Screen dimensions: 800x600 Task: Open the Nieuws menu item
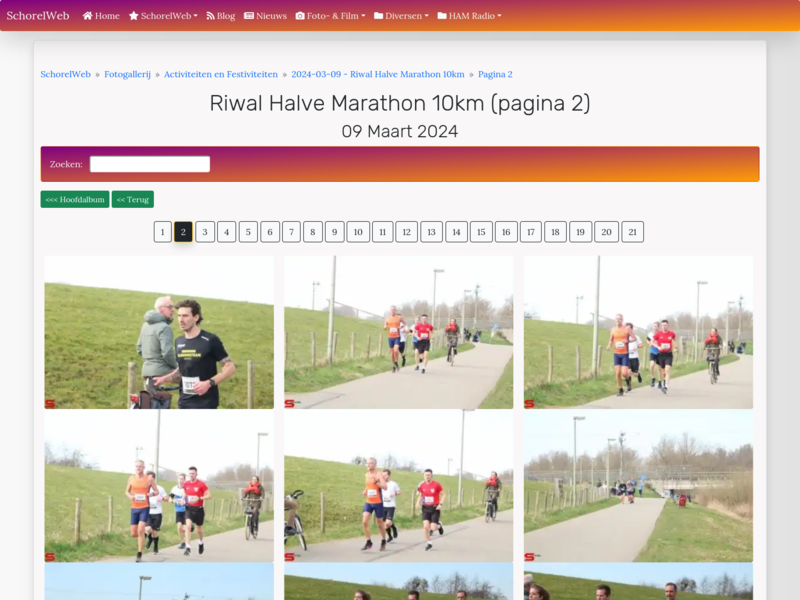click(265, 16)
